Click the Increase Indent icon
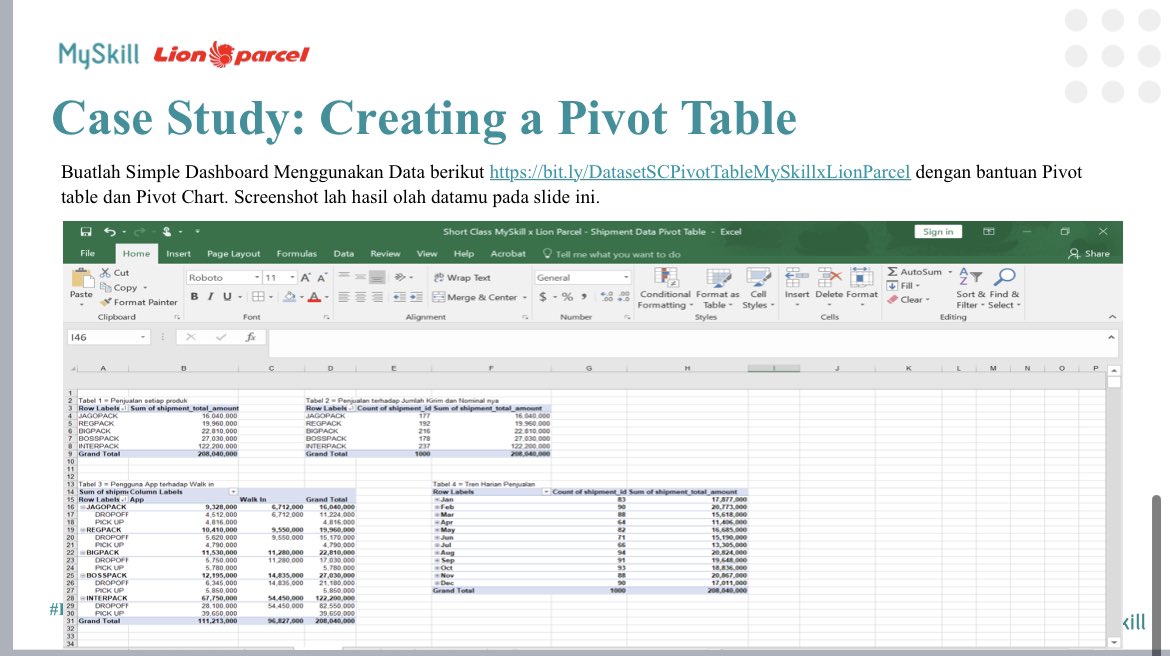This screenshot has width=1170, height=656. [x=416, y=297]
